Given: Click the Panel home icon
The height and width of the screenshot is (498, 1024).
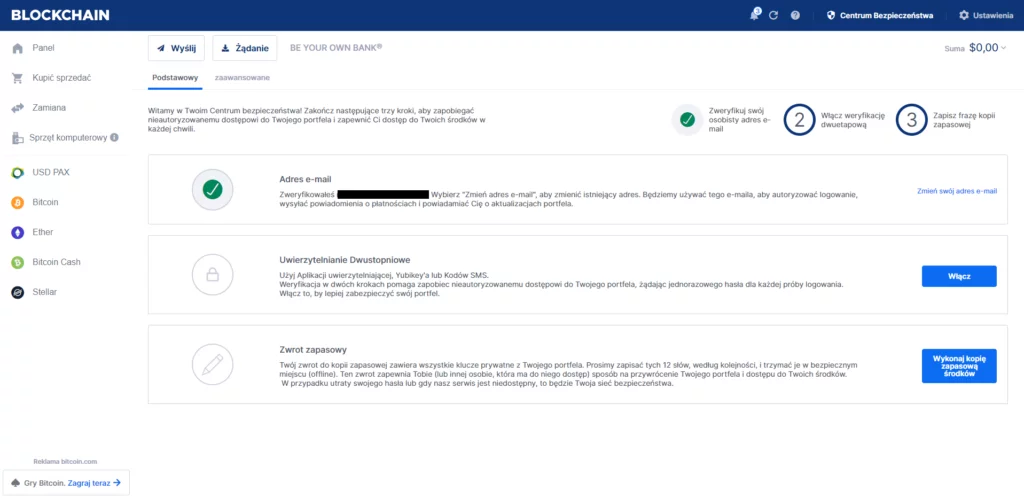Looking at the screenshot, I should click(x=18, y=48).
